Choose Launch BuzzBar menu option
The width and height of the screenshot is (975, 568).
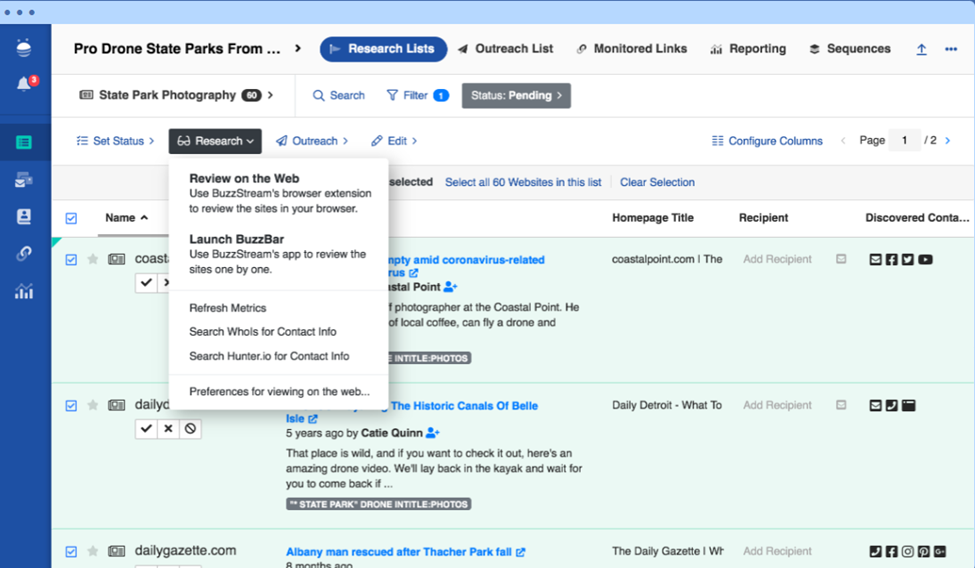pos(280,254)
